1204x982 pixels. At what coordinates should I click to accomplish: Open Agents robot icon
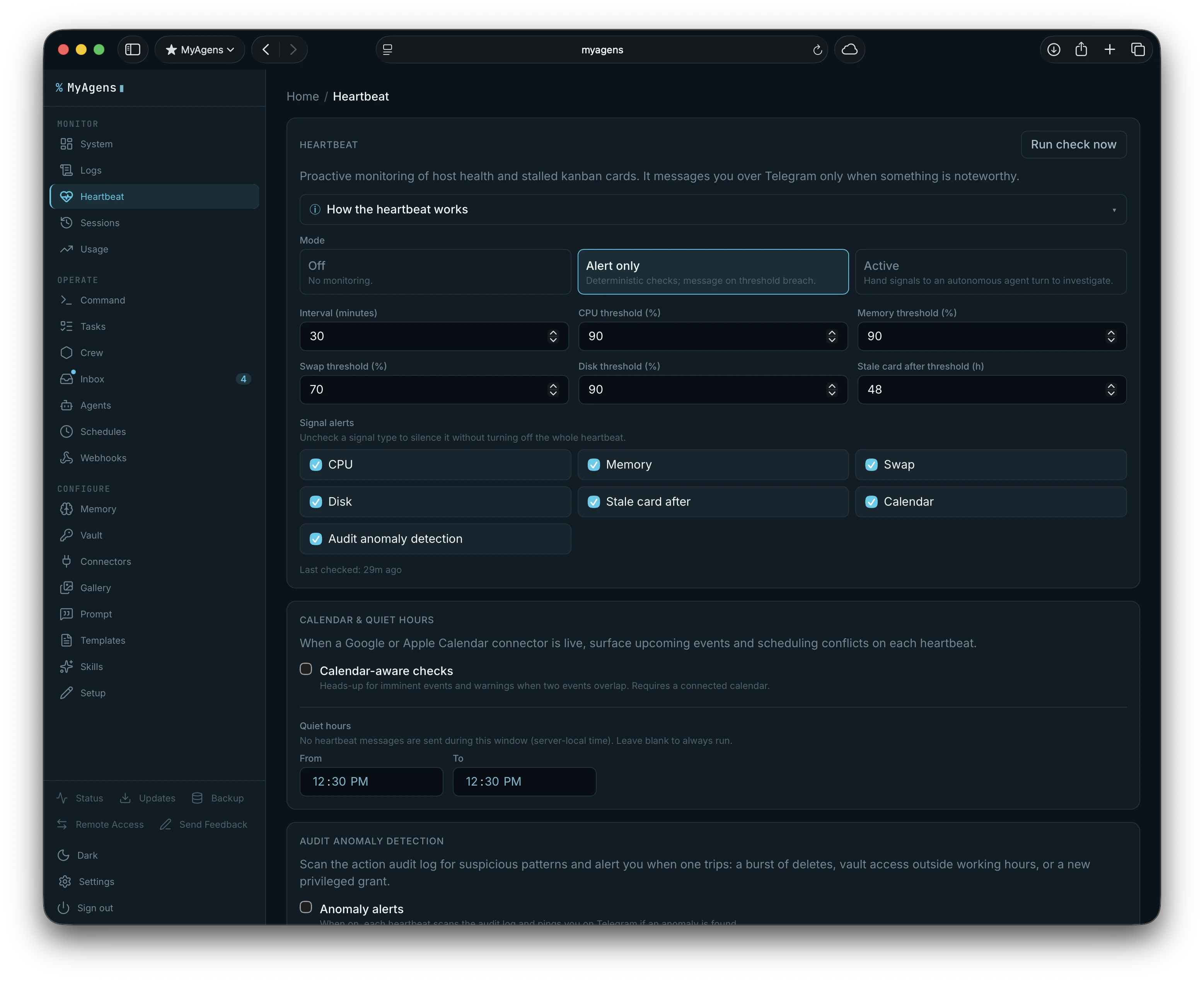(66, 406)
